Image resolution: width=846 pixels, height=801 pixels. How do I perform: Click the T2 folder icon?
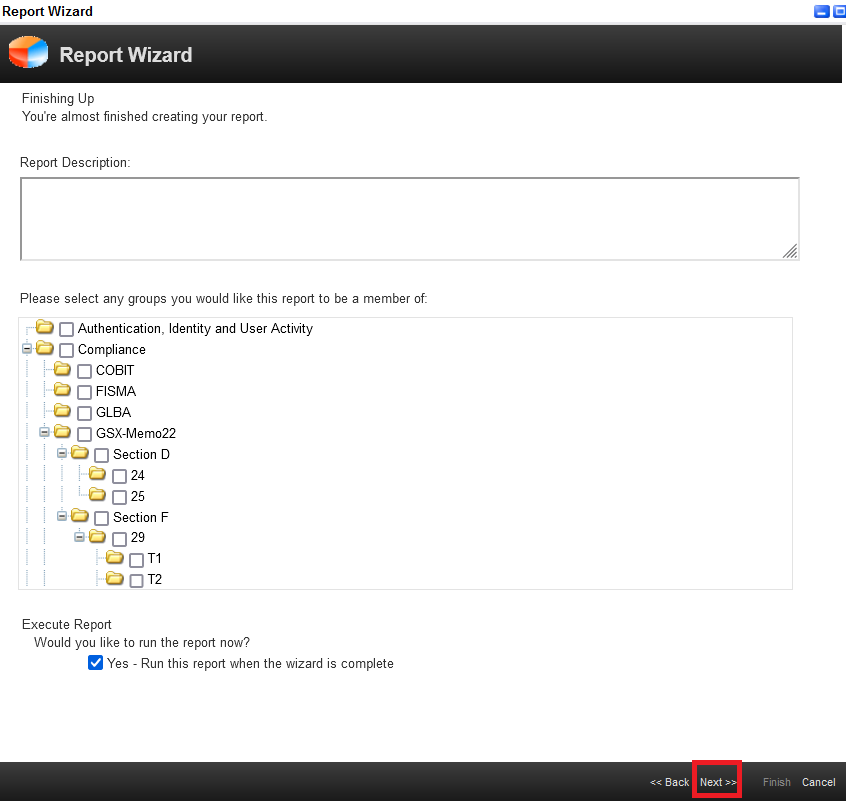[115, 579]
